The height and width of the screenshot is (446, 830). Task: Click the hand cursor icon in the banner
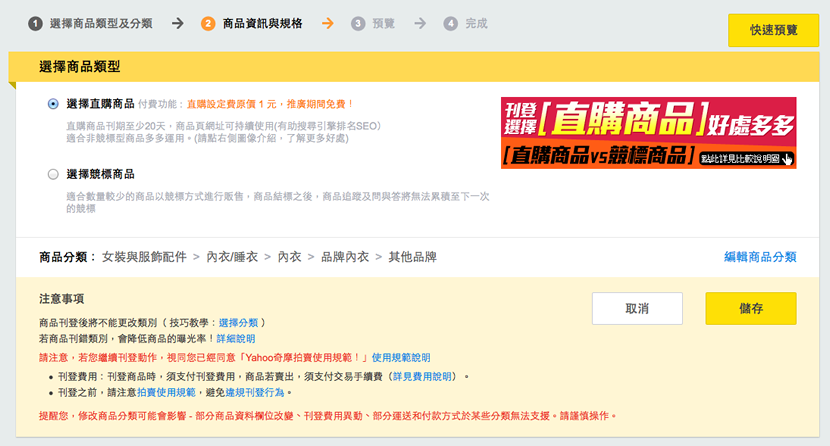(787, 158)
